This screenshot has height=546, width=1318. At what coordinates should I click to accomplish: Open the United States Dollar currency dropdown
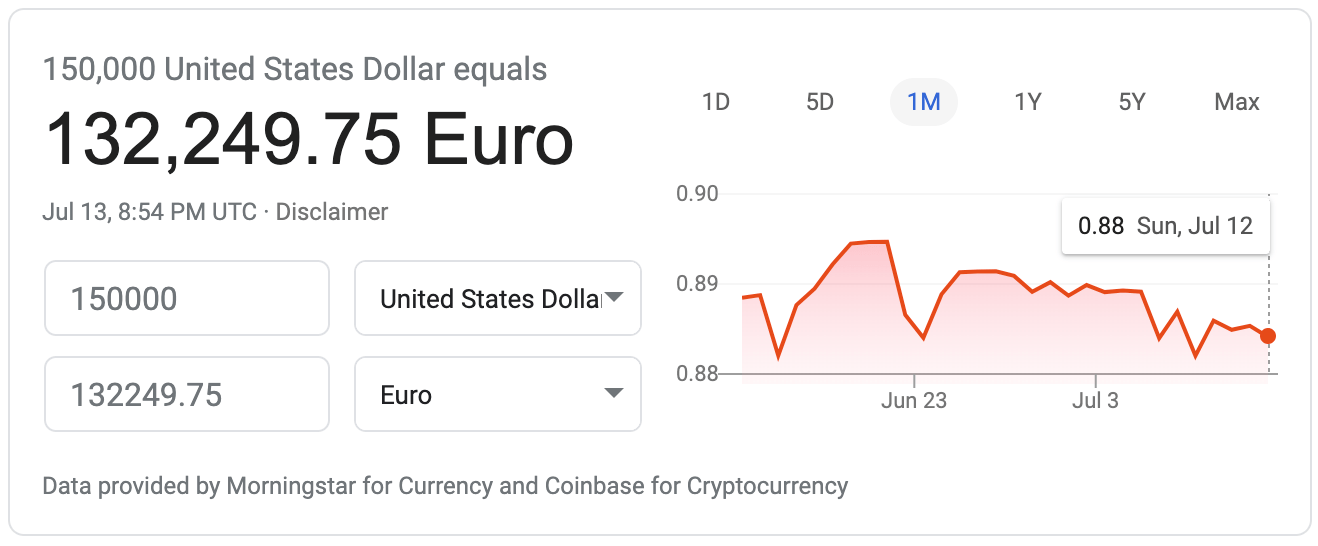click(x=498, y=298)
